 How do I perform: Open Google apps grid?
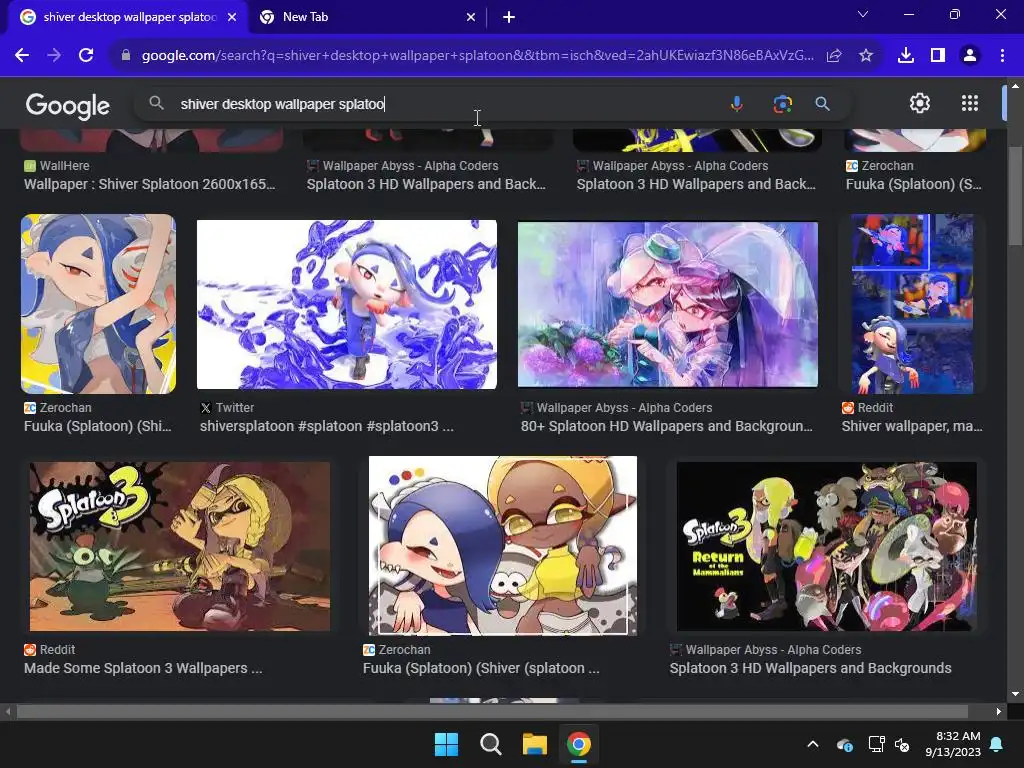point(970,103)
